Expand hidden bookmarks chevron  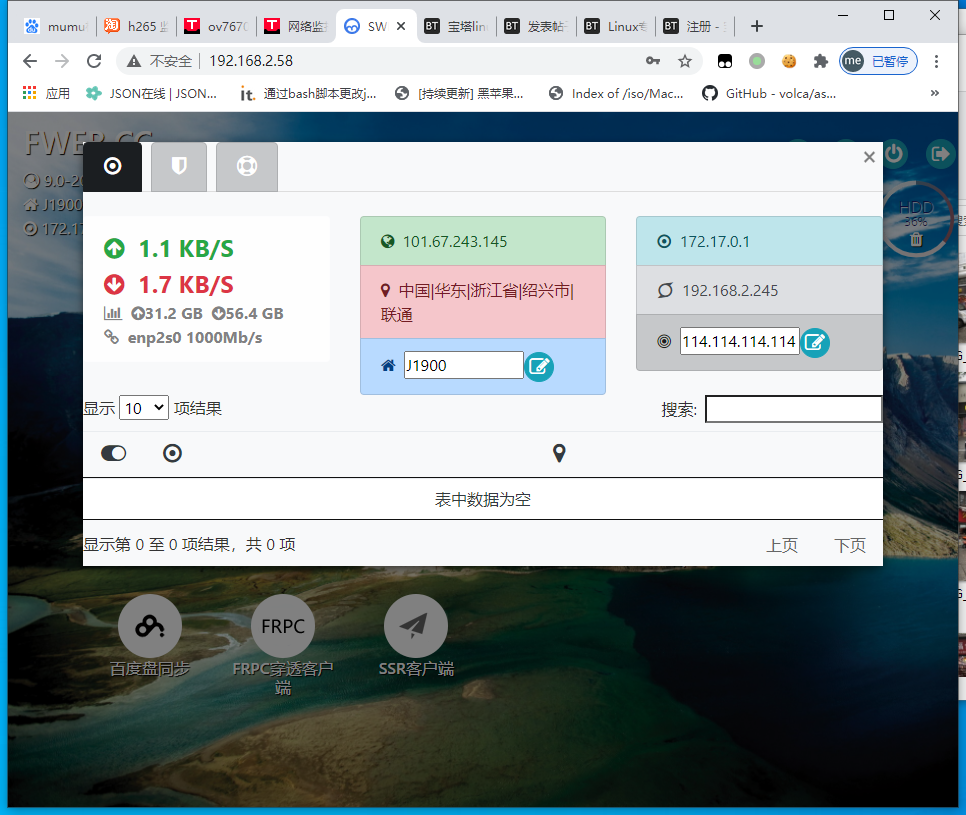(935, 93)
